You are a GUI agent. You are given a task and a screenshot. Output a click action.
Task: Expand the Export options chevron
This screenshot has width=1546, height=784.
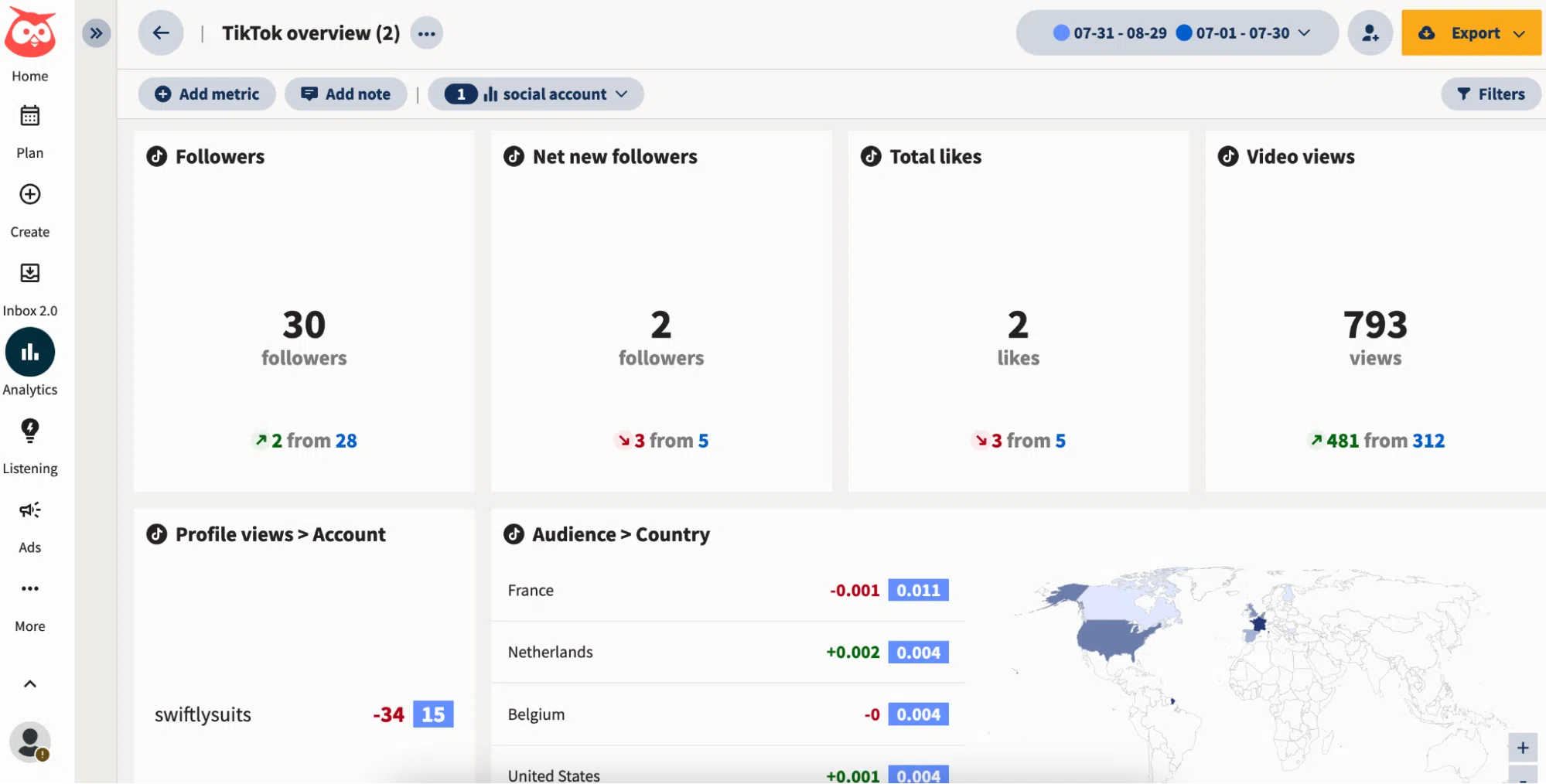(x=1518, y=32)
